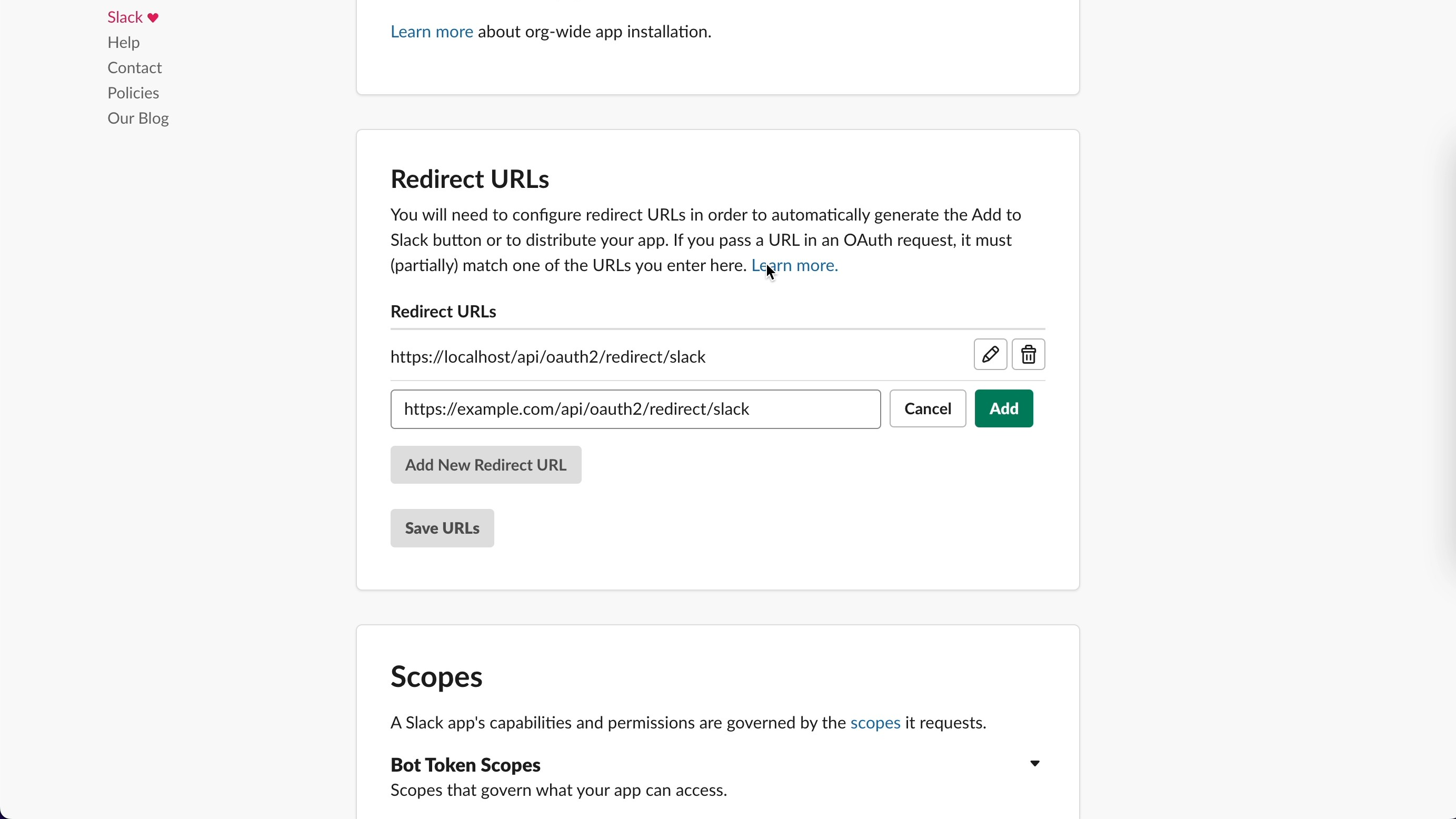Click the pencil icon to edit redirect URL

point(990,354)
